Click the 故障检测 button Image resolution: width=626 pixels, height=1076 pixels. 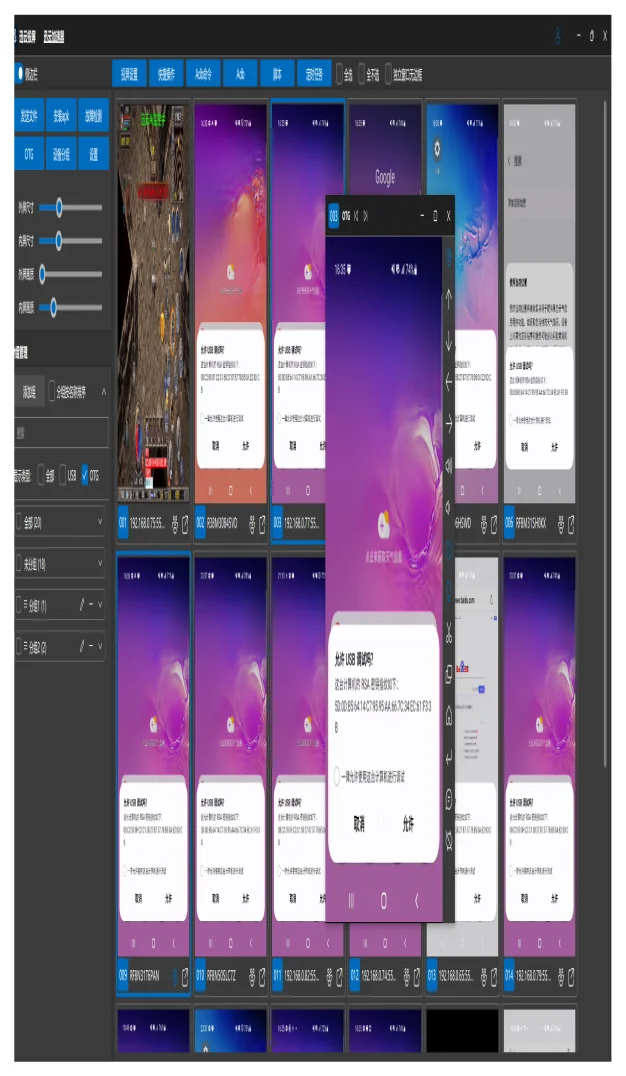pyautogui.click(x=93, y=115)
